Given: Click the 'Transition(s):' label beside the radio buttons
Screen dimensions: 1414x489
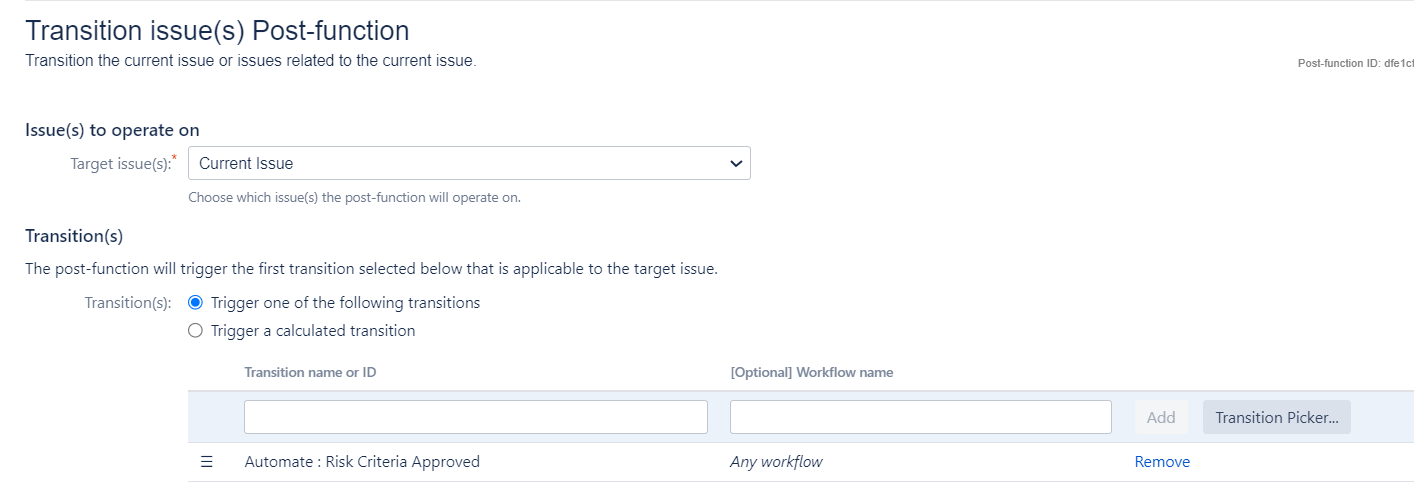Looking at the screenshot, I should [x=128, y=303].
